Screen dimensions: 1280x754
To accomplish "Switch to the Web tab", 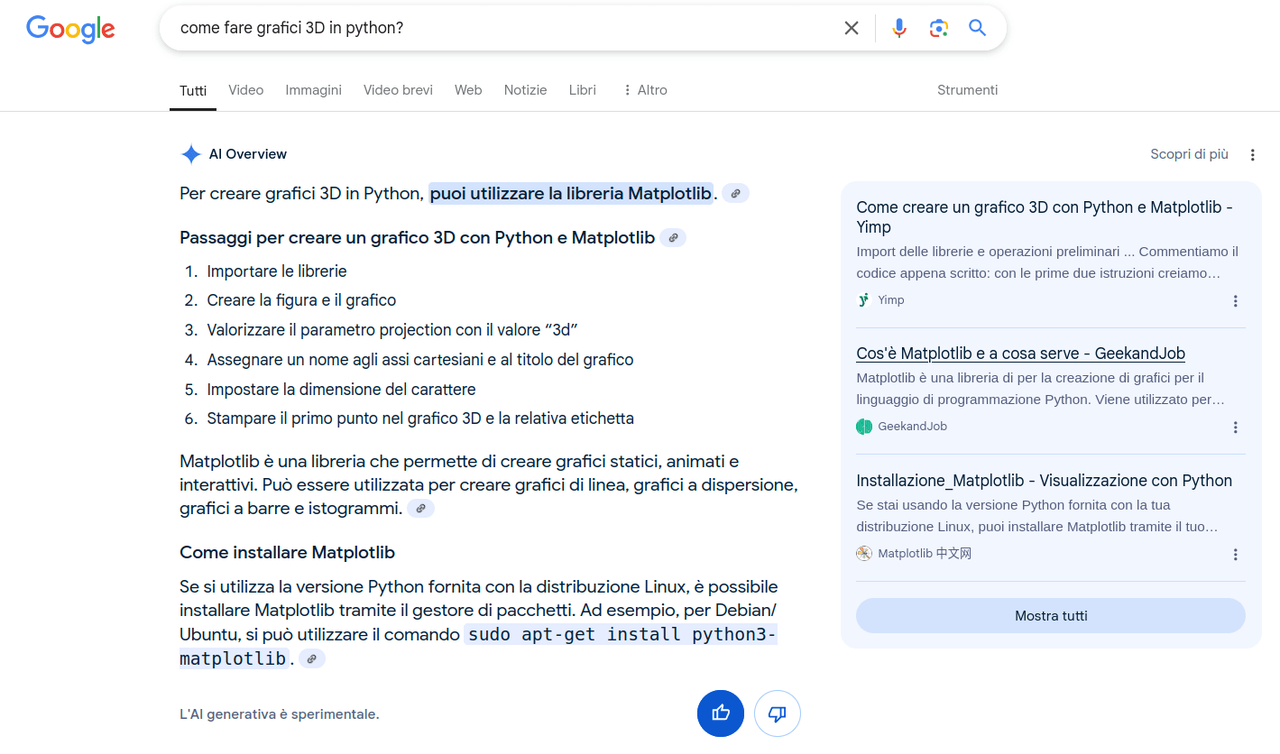I will (468, 90).
